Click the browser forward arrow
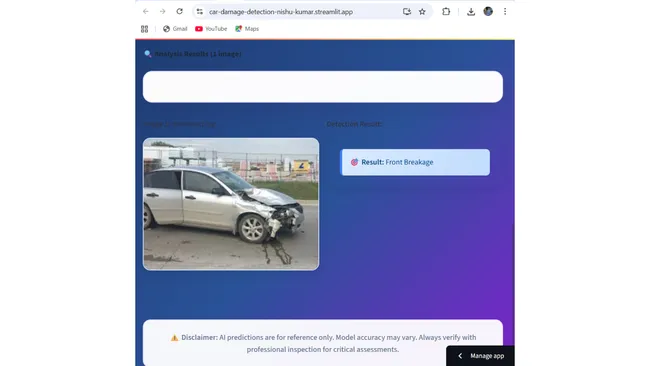The width and height of the screenshot is (650, 366). tap(162, 12)
